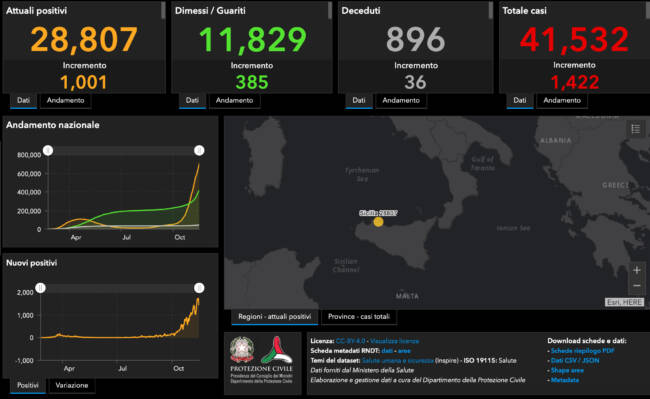Switch to Dati tab under Totale casi
650x399 pixels.
(x=519, y=100)
